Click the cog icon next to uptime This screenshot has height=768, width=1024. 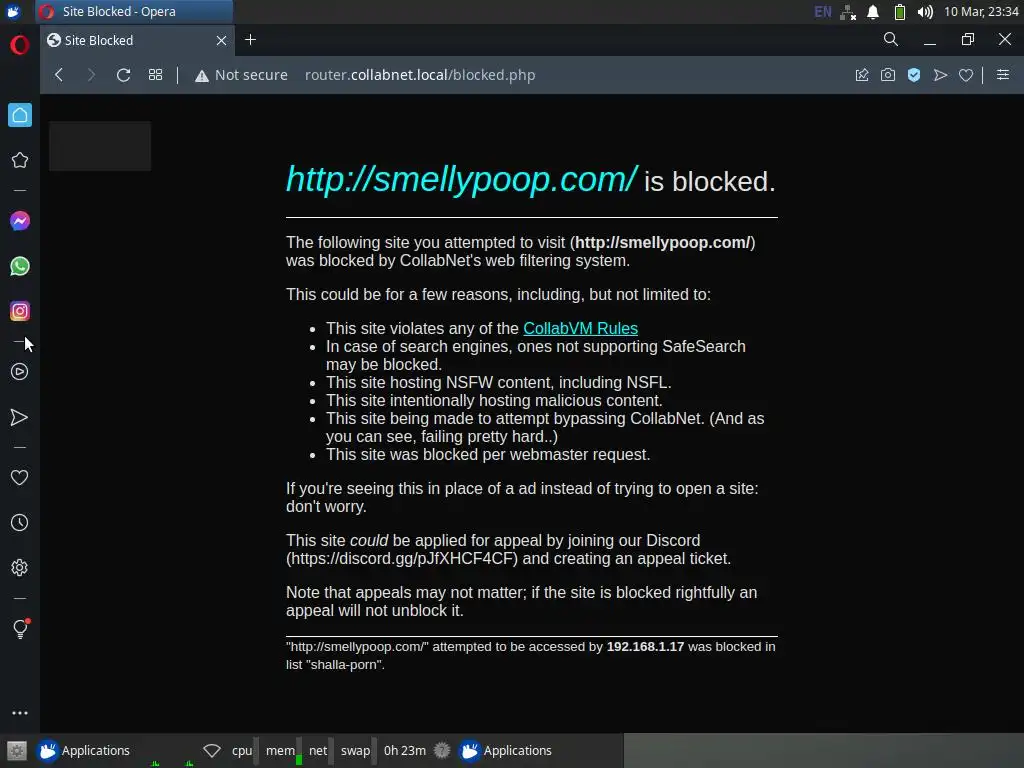pos(442,750)
